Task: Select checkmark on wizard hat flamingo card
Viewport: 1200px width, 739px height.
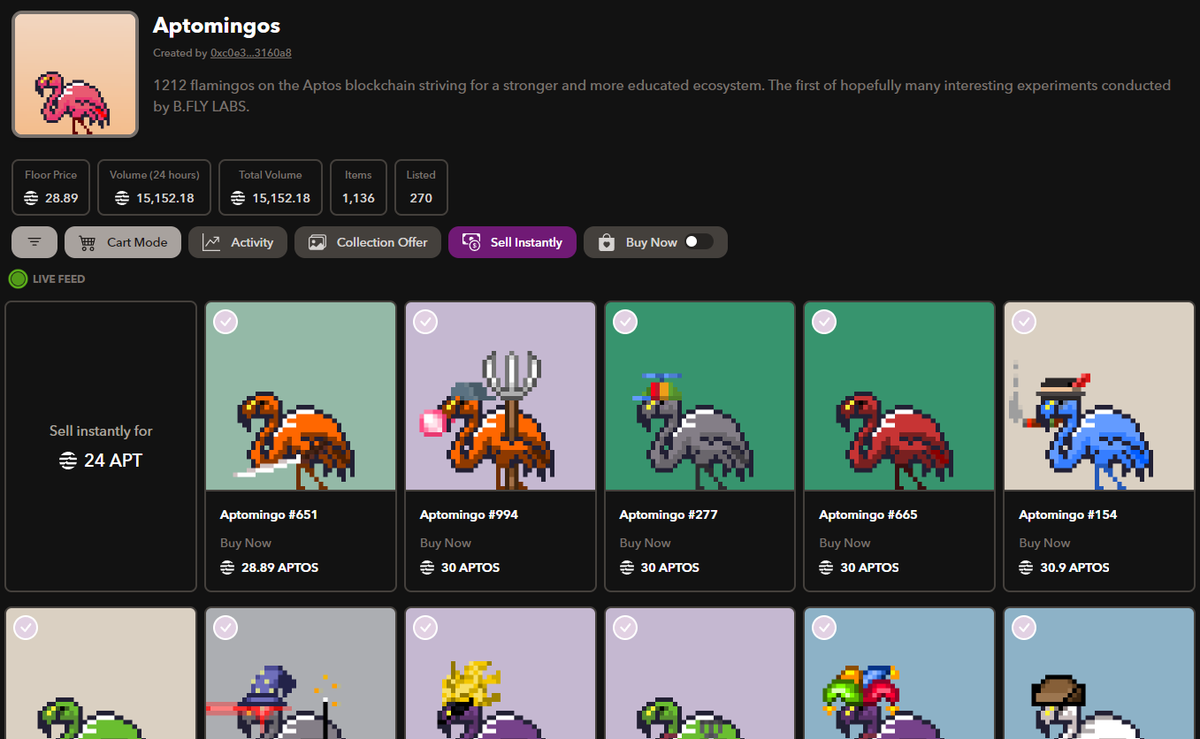Action: pyautogui.click(x=226, y=627)
